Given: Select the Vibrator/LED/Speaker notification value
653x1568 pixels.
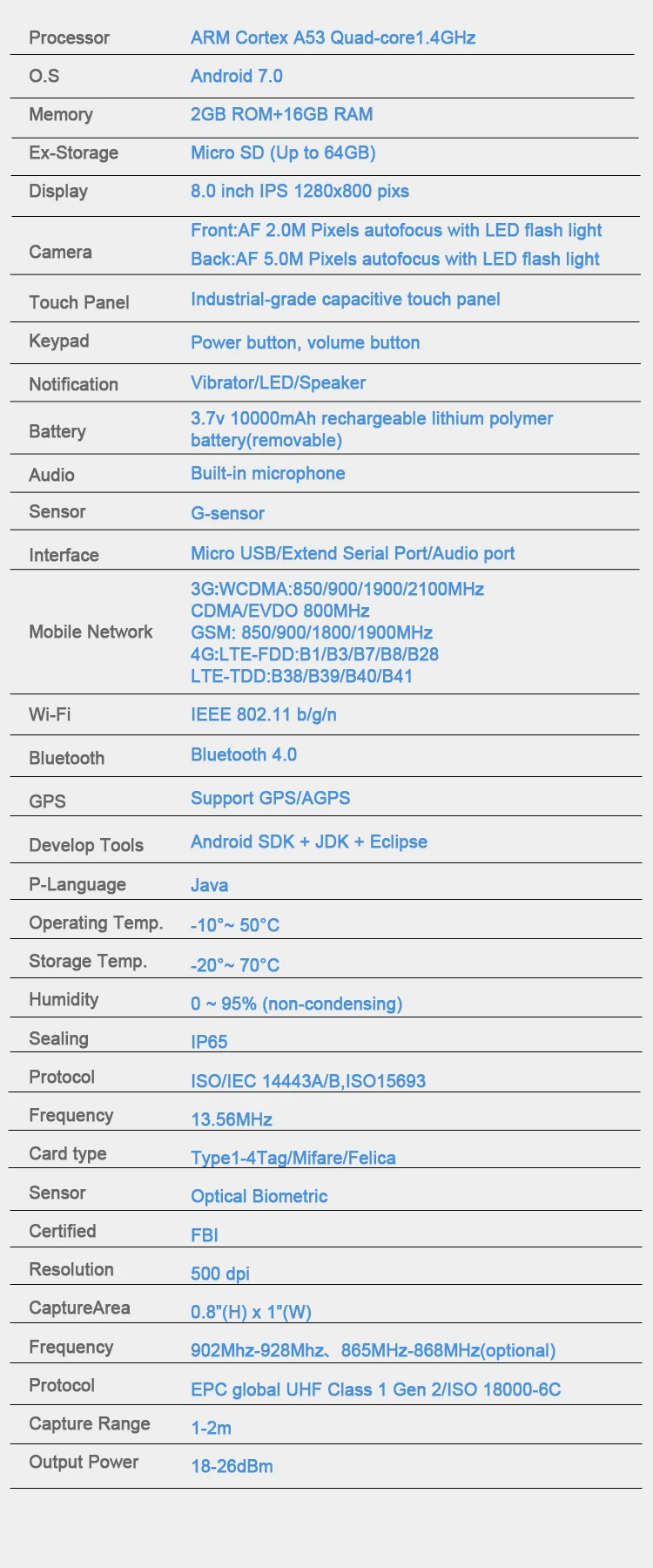Looking at the screenshot, I should click(x=278, y=382).
